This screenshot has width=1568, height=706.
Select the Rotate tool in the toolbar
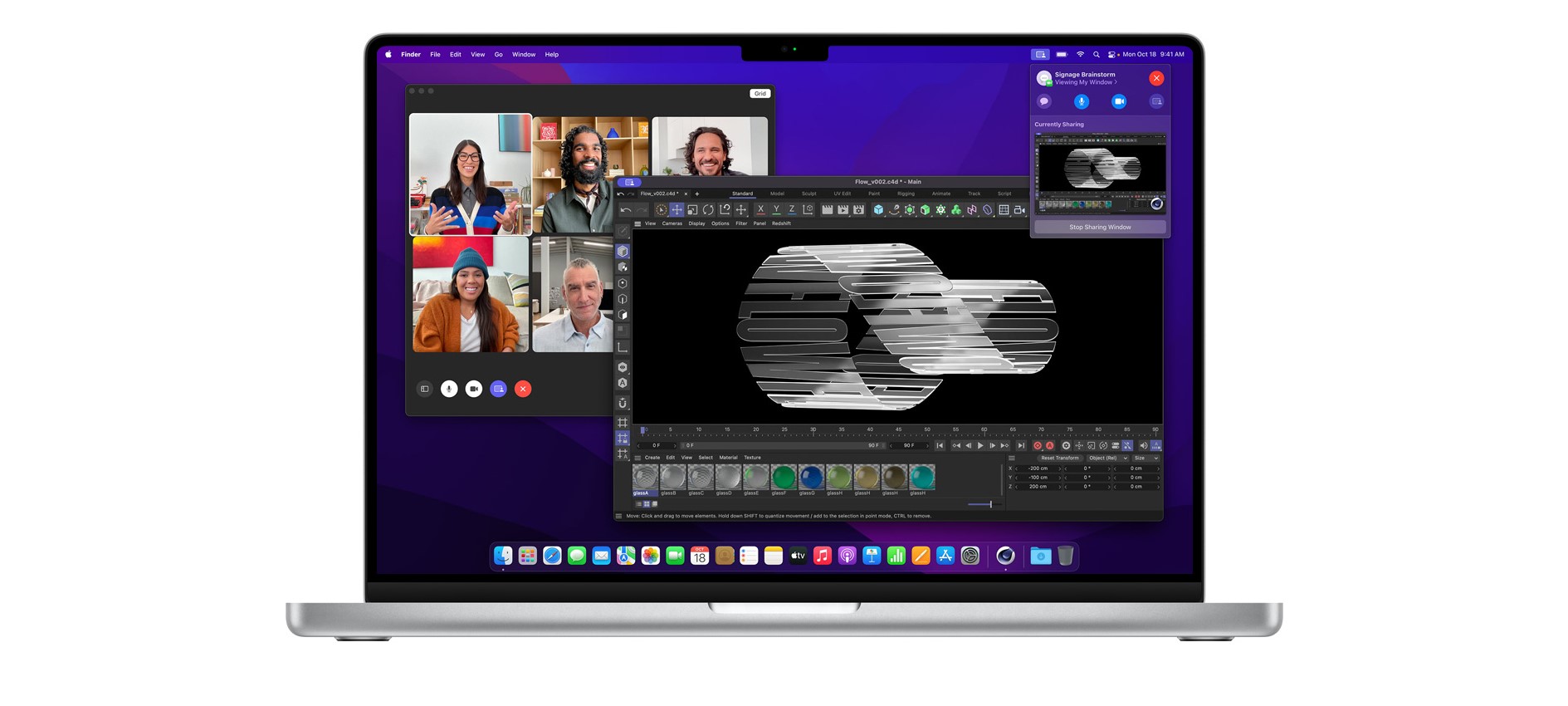[x=708, y=210]
